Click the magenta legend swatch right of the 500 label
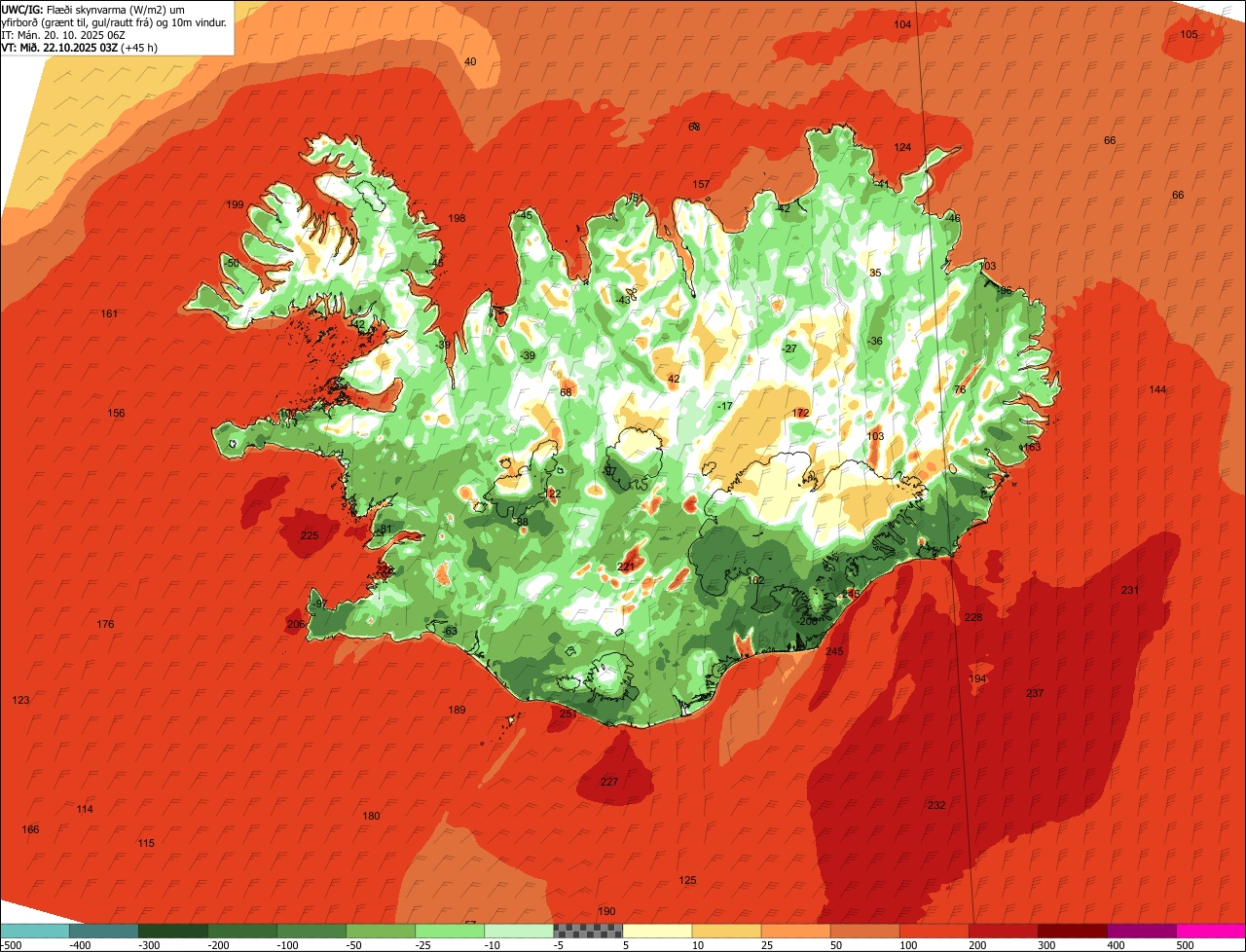 click(1211, 931)
